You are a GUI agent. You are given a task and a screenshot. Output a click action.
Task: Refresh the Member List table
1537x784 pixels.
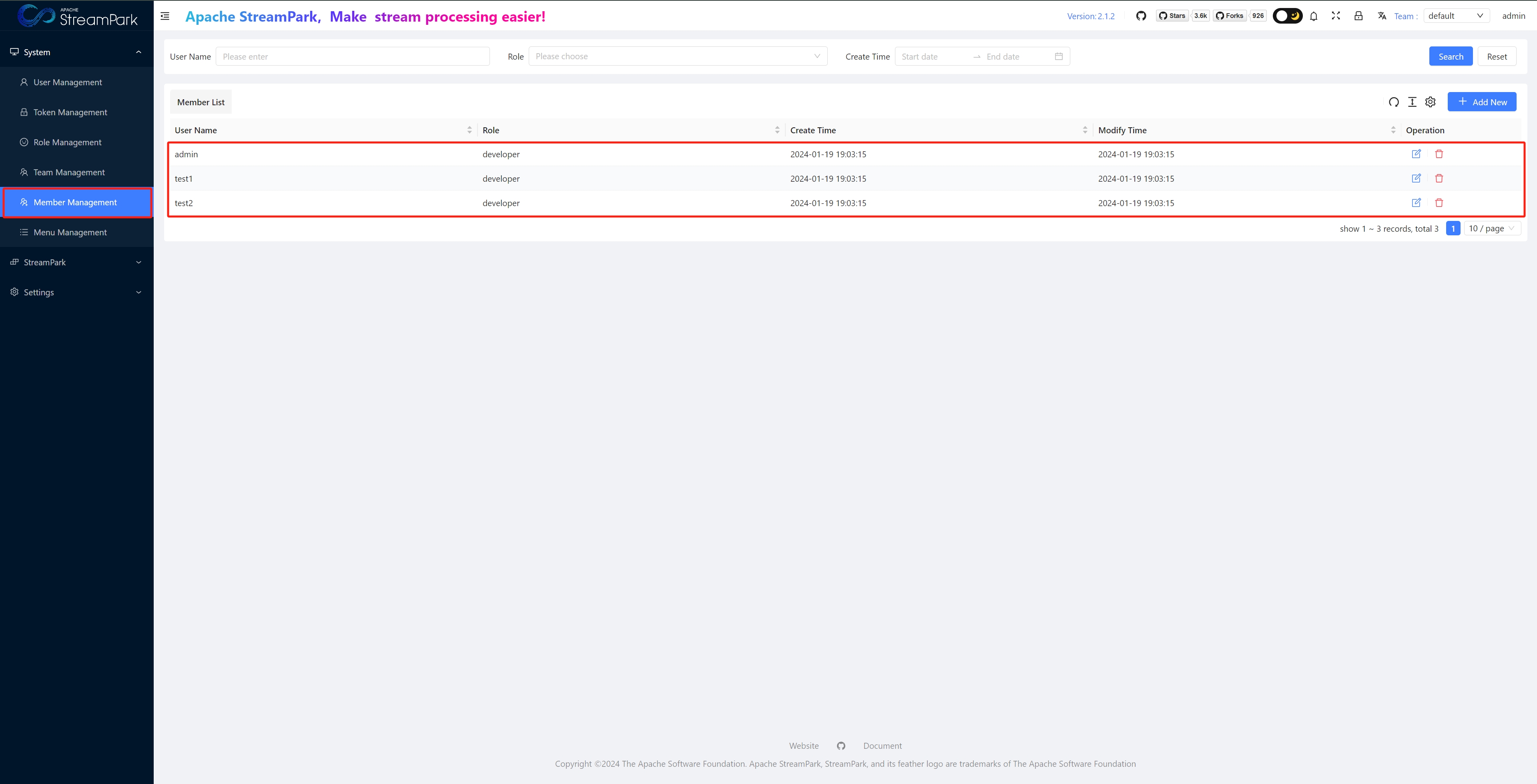[x=1393, y=102]
